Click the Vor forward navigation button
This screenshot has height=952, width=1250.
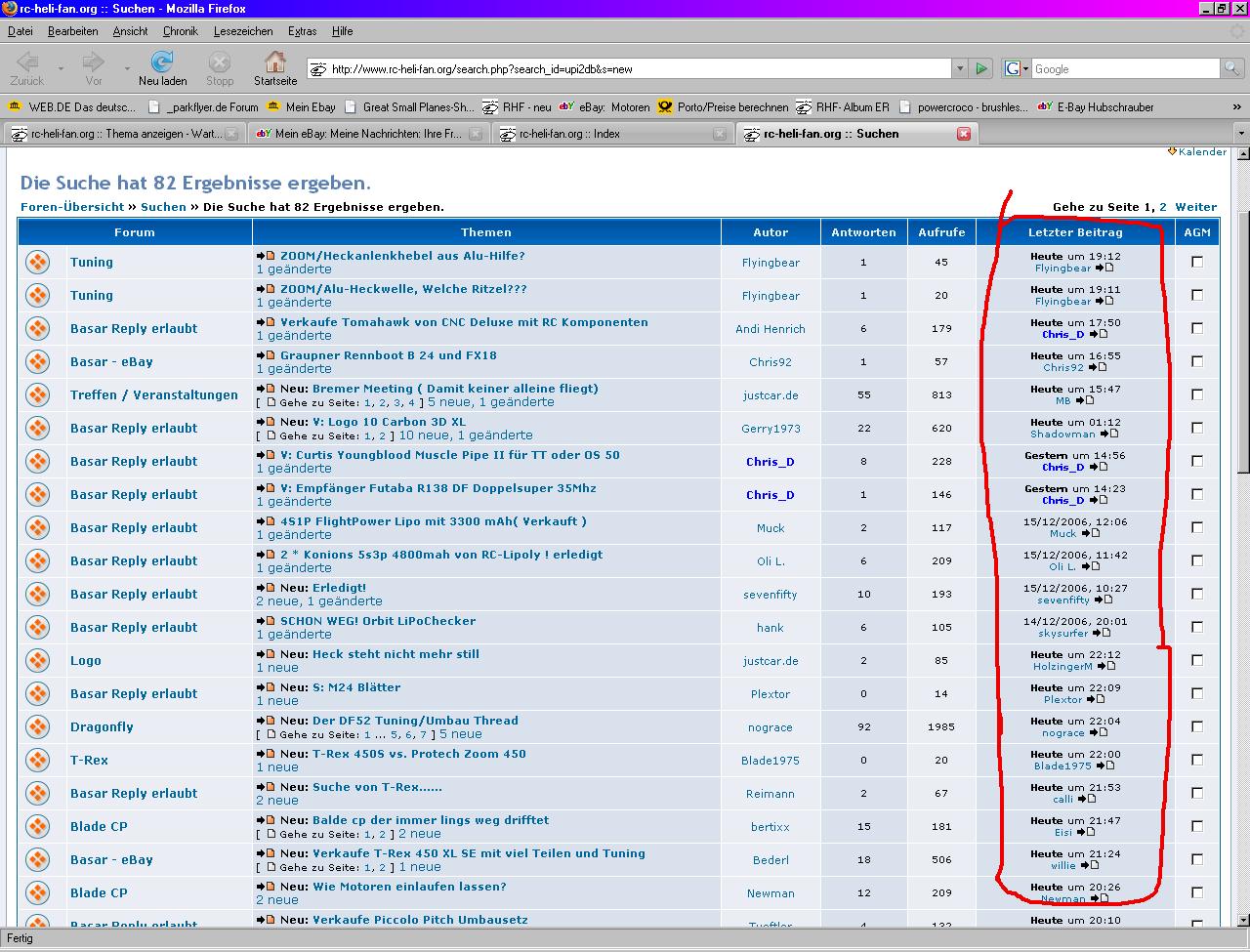tap(94, 67)
